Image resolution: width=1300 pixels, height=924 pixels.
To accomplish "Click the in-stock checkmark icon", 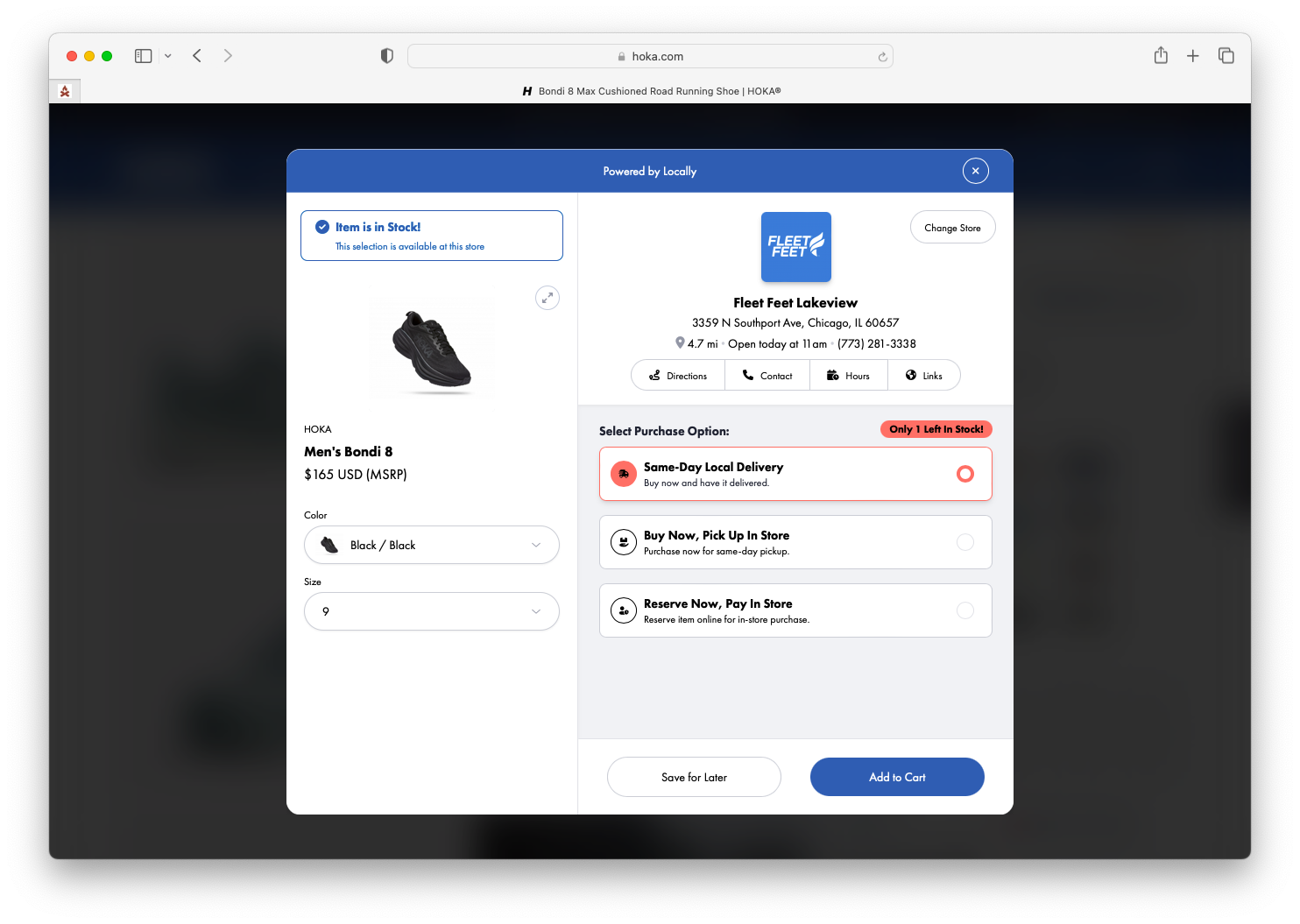I will (x=322, y=227).
